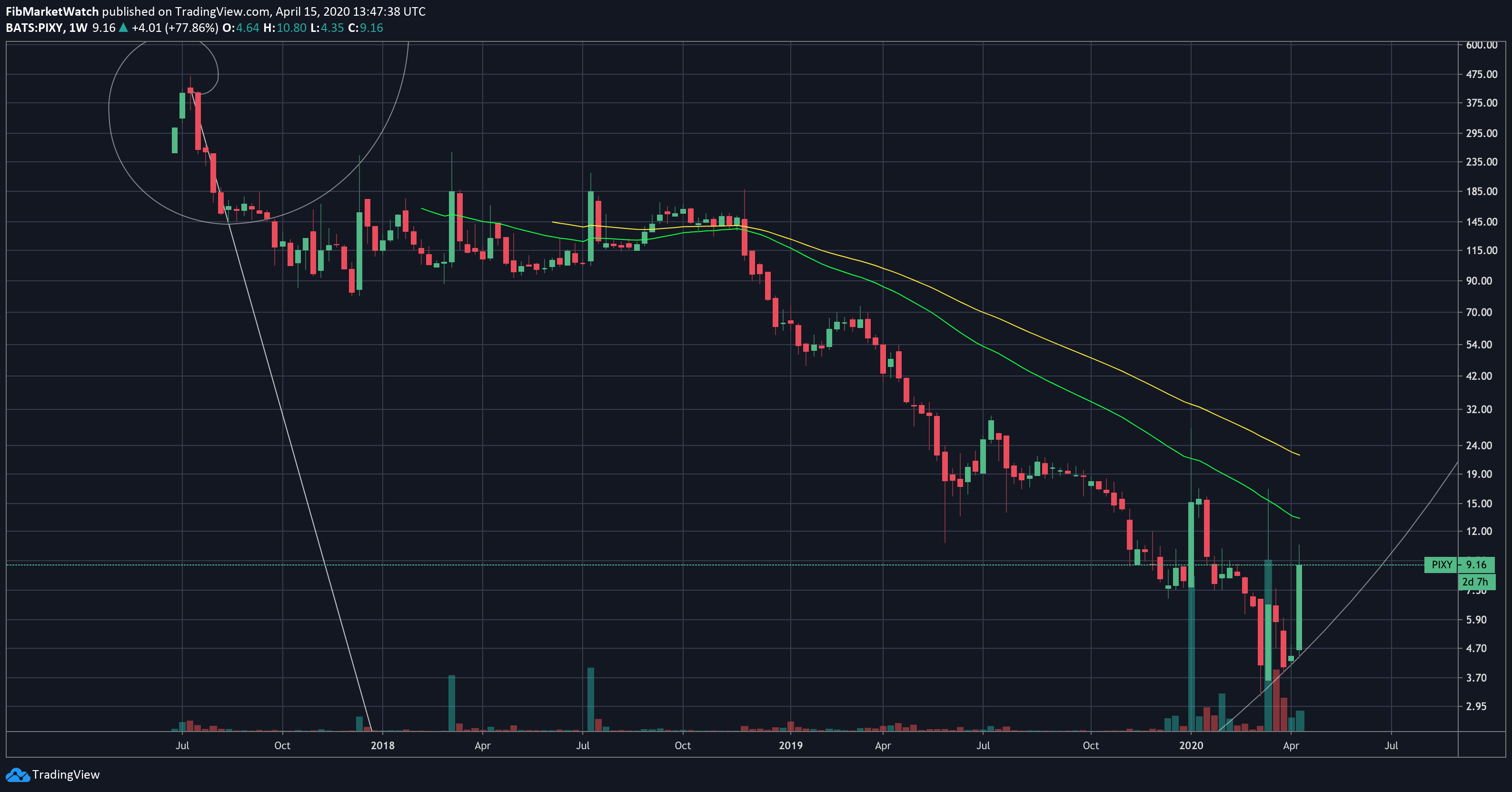Click the 2019 label on time axis
This screenshot has width=1512, height=792.
(791, 746)
